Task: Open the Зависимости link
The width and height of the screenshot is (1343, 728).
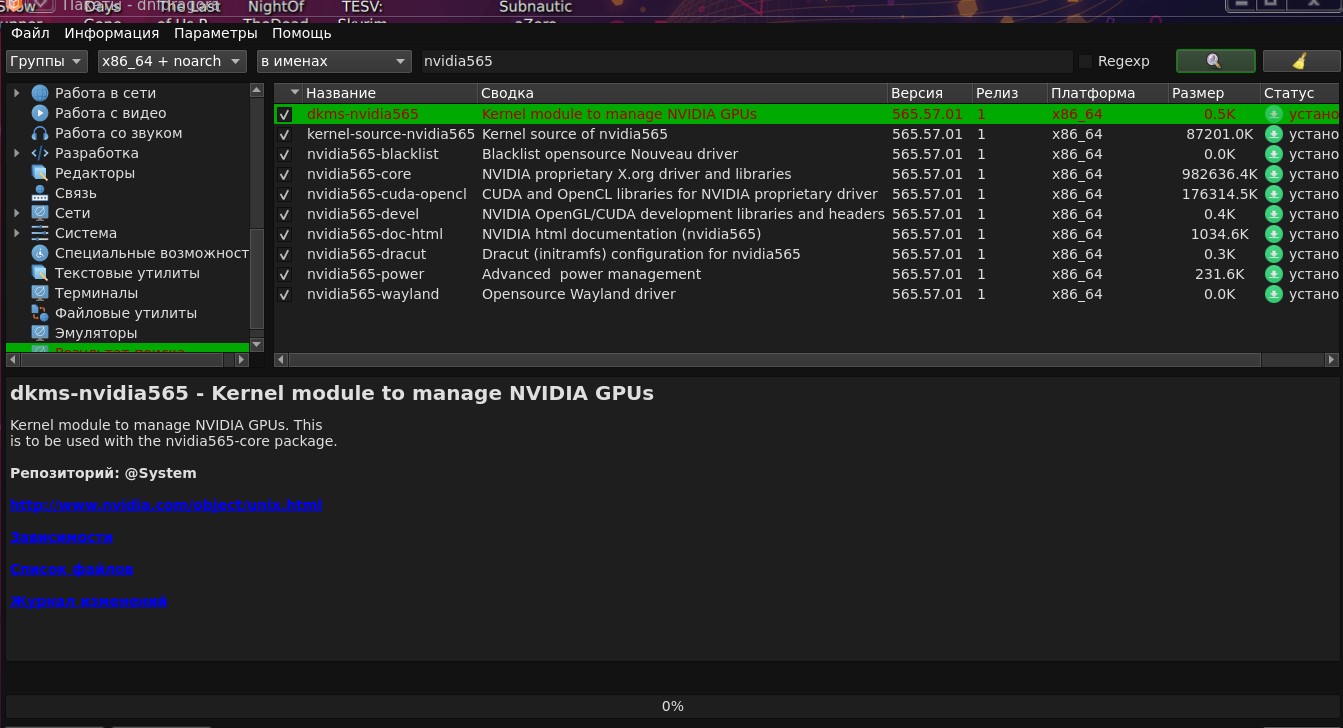Action: [x=61, y=537]
